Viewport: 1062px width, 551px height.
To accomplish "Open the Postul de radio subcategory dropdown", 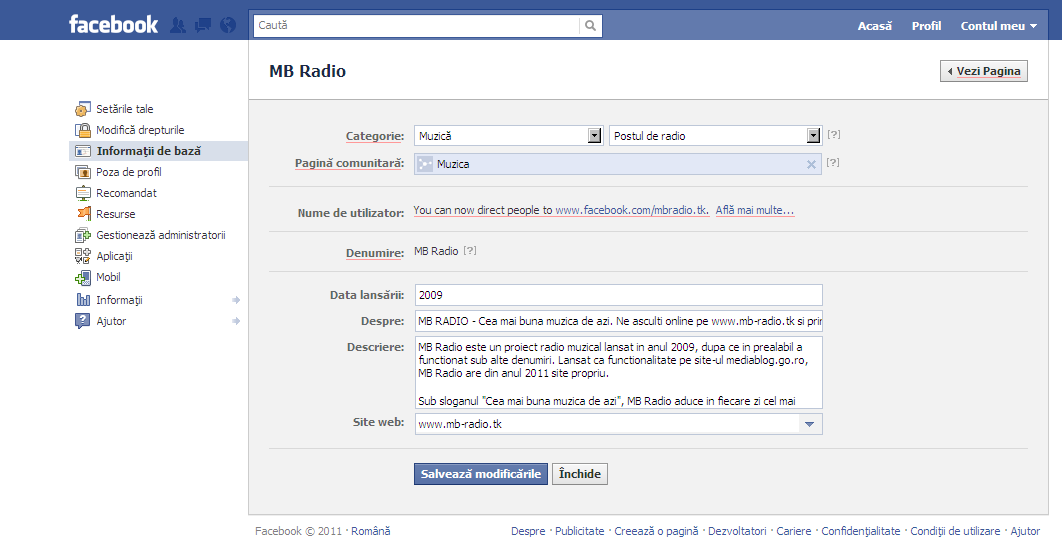I will point(715,135).
